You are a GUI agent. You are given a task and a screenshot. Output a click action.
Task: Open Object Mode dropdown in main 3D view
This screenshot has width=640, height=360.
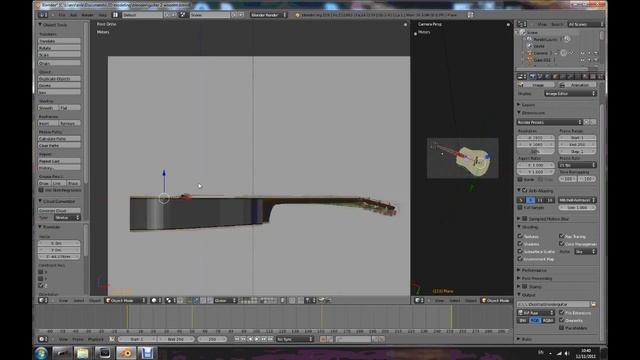[126, 300]
